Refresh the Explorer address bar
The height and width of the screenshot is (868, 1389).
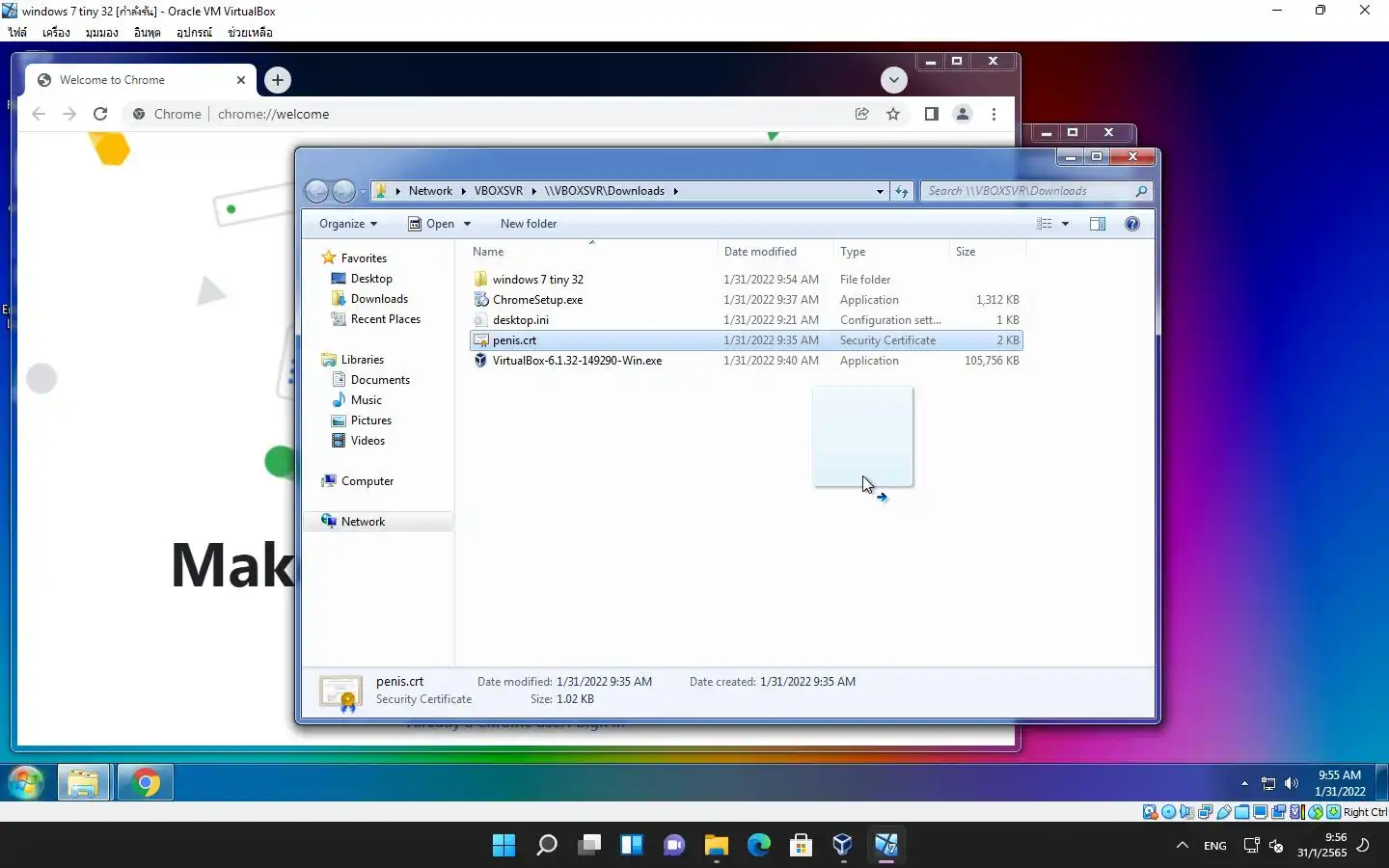click(902, 191)
